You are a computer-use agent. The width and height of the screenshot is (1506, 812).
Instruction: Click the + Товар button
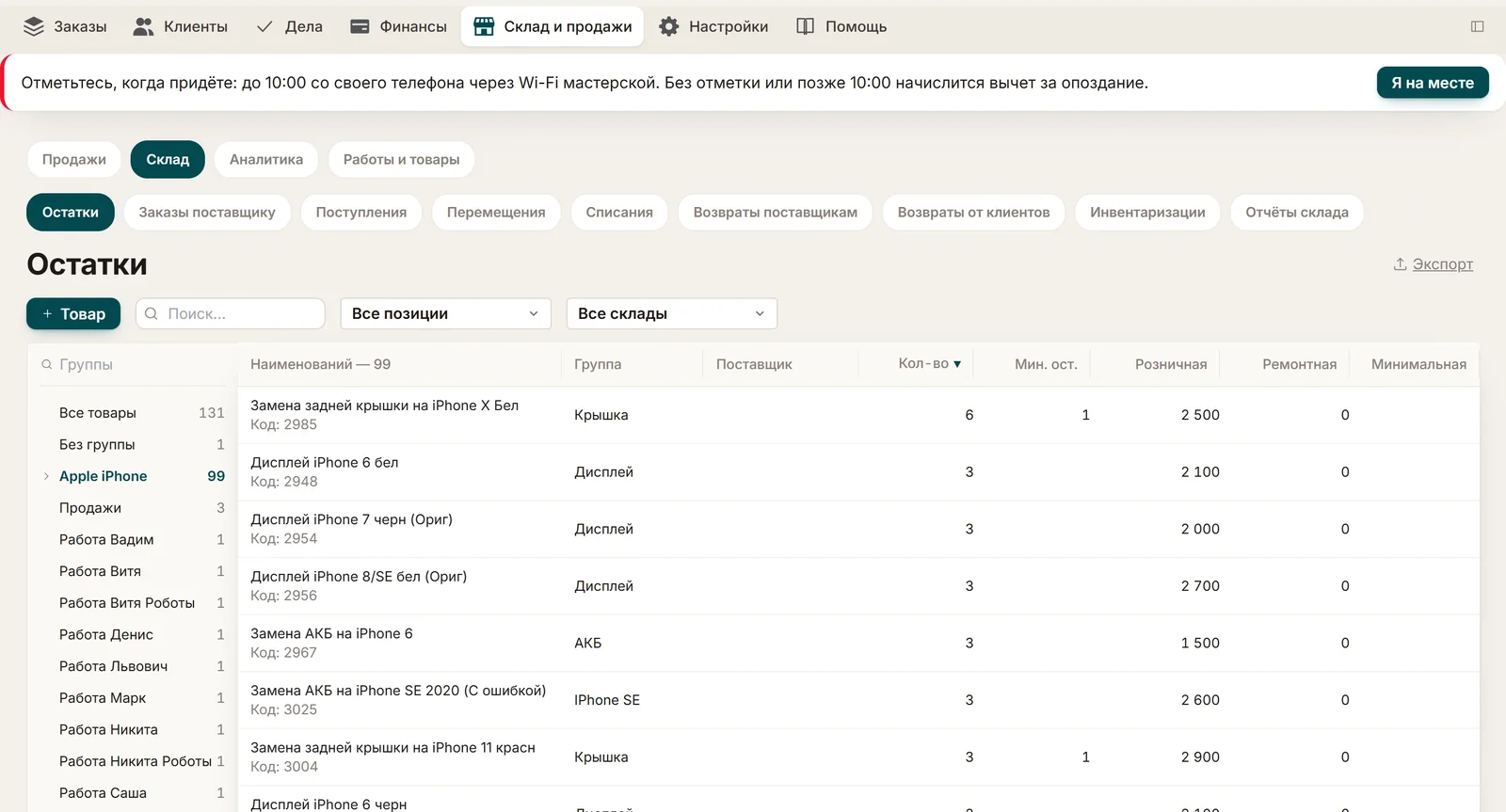pos(73,313)
